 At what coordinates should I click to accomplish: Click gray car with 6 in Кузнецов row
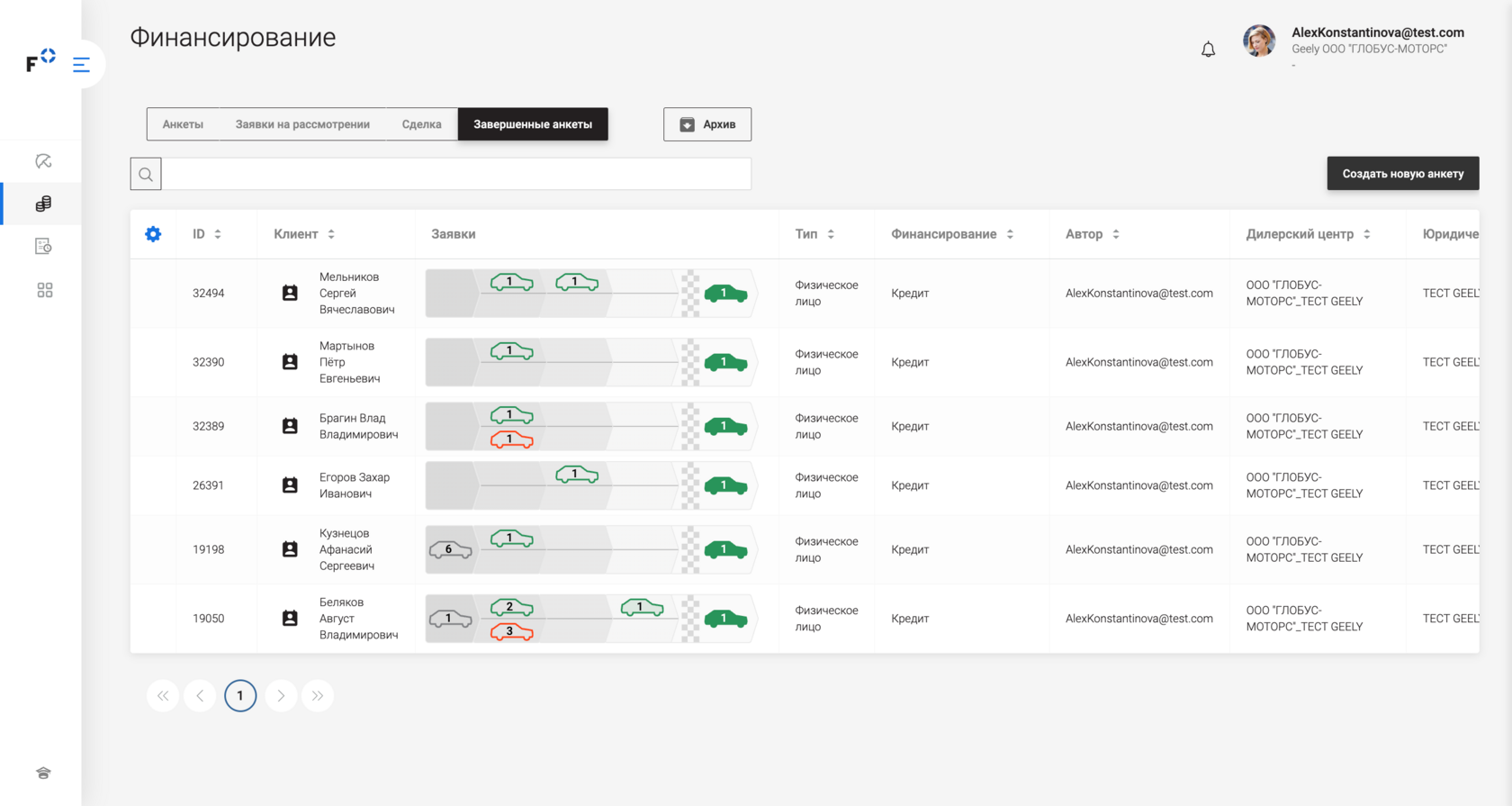[450, 549]
